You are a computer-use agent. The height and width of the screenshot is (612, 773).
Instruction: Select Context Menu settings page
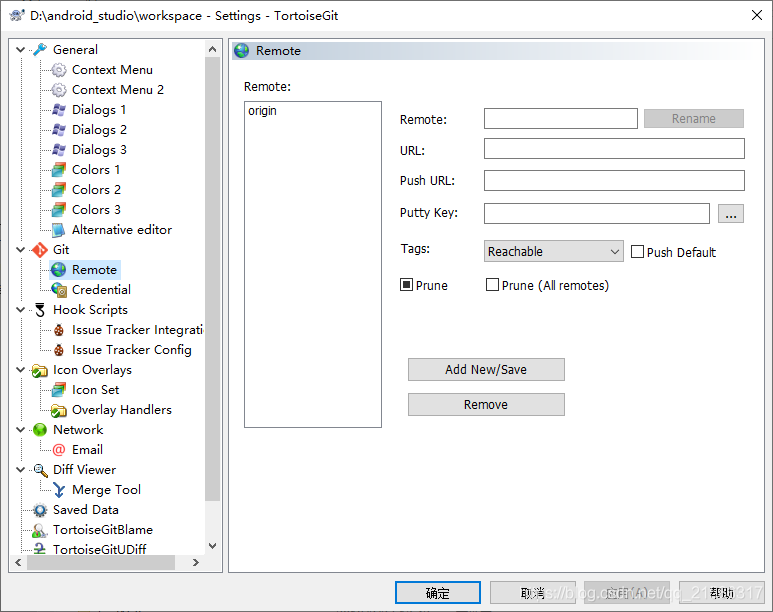pyautogui.click(x=112, y=70)
